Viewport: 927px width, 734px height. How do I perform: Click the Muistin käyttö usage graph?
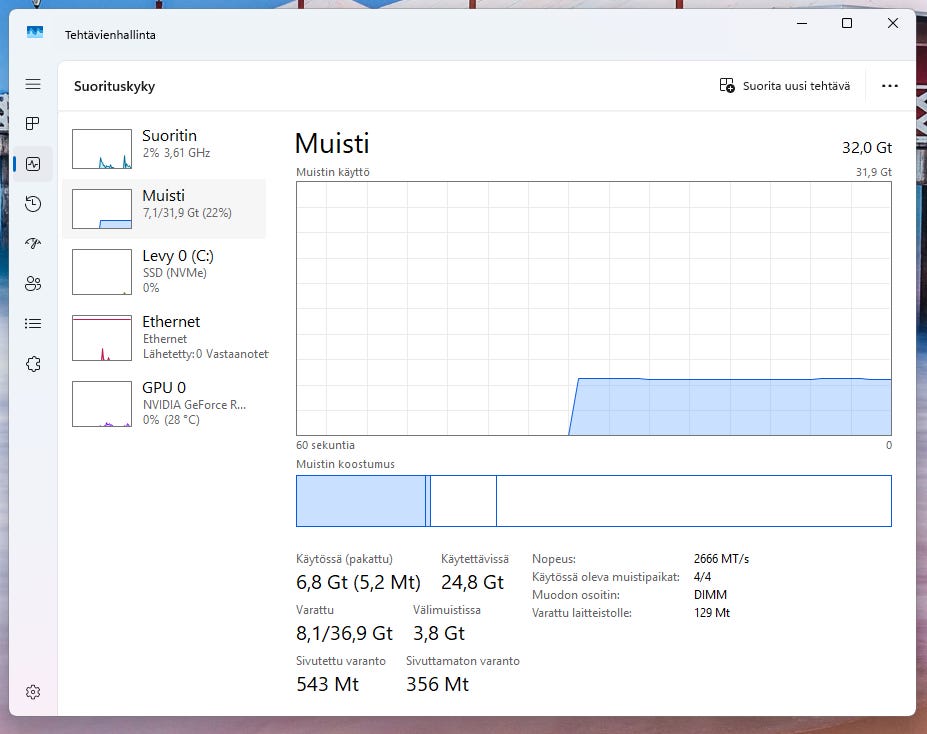click(x=594, y=308)
